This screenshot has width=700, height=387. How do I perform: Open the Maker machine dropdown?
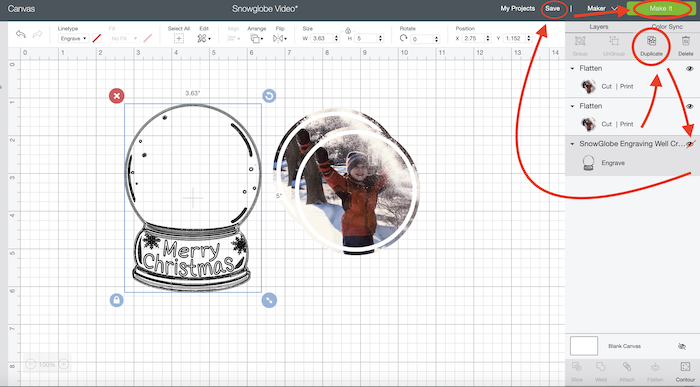click(x=602, y=8)
